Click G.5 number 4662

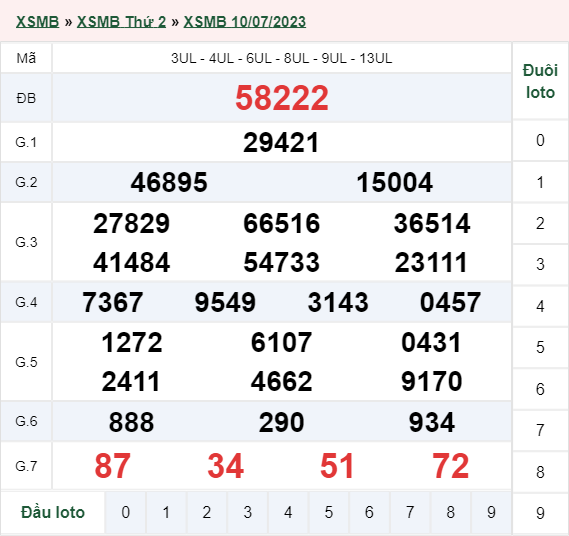(281, 381)
